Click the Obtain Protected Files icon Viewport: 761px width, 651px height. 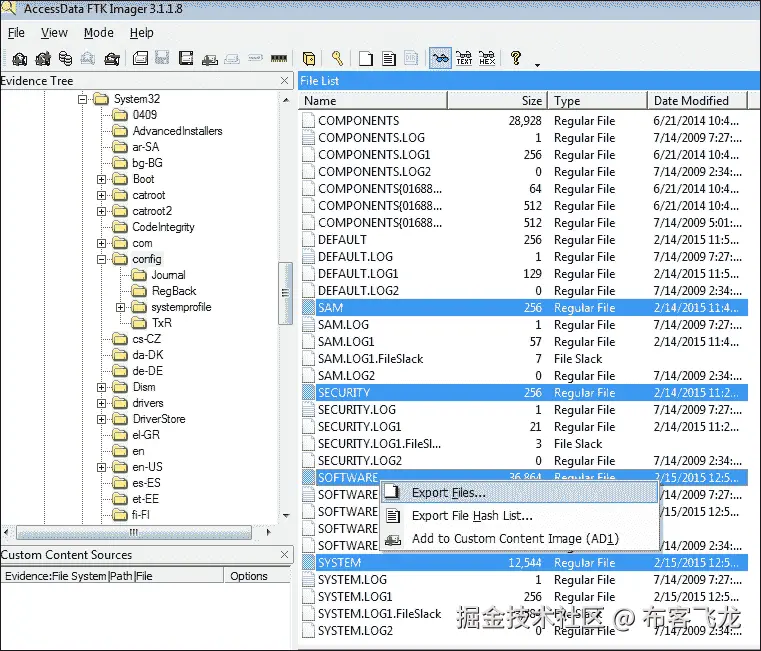click(309, 59)
